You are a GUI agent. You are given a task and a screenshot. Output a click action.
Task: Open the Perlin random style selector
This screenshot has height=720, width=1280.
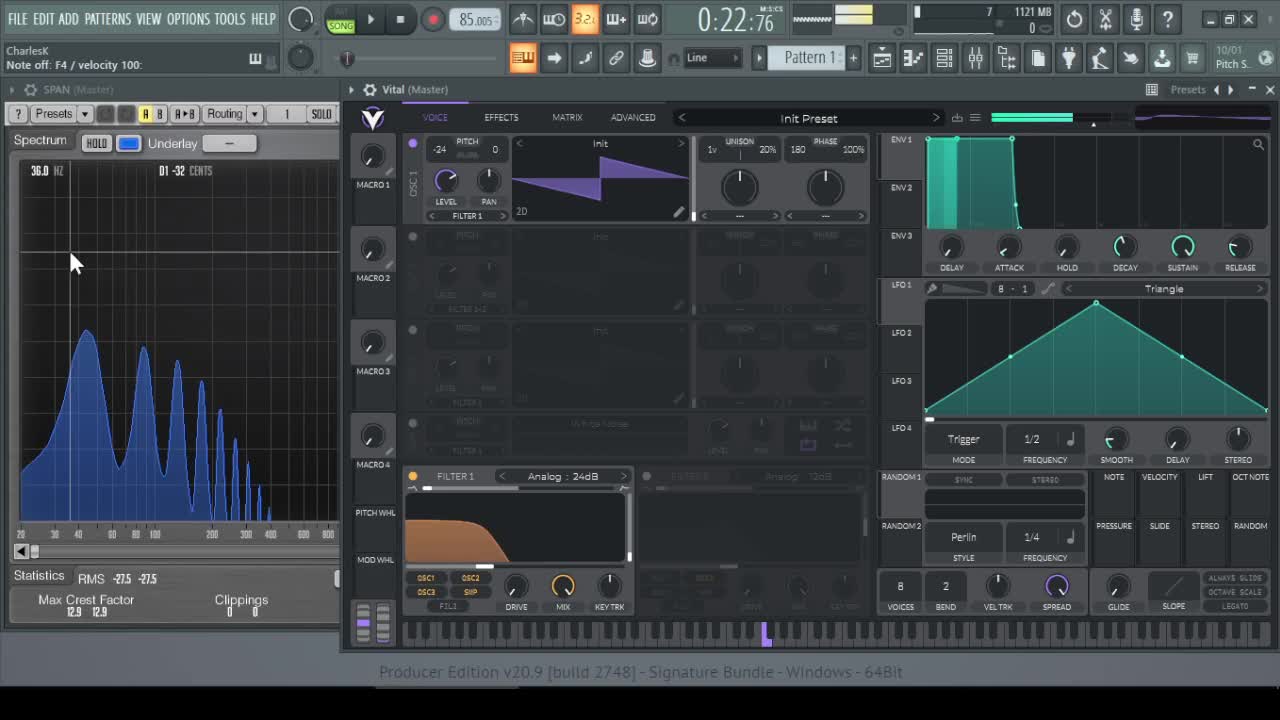[x=964, y=537]
